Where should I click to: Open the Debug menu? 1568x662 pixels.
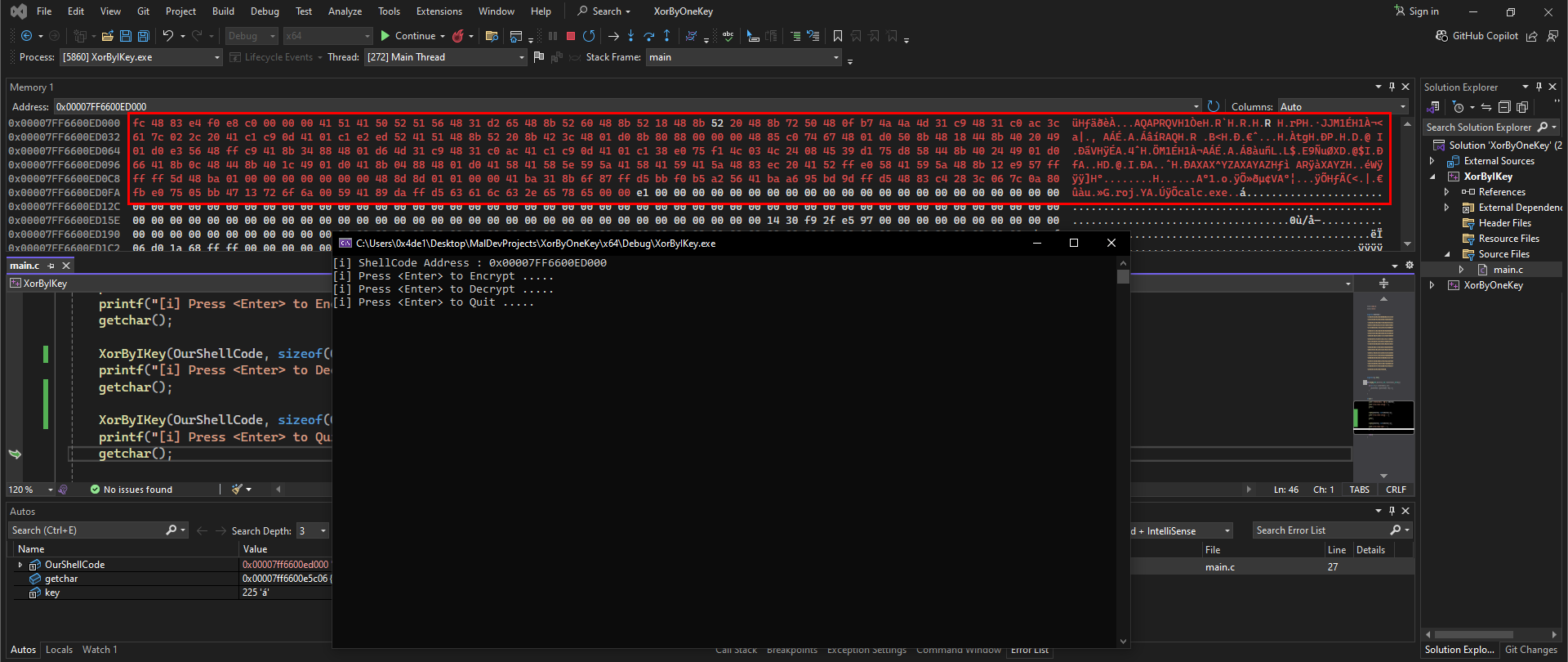[x=265, y=11]
